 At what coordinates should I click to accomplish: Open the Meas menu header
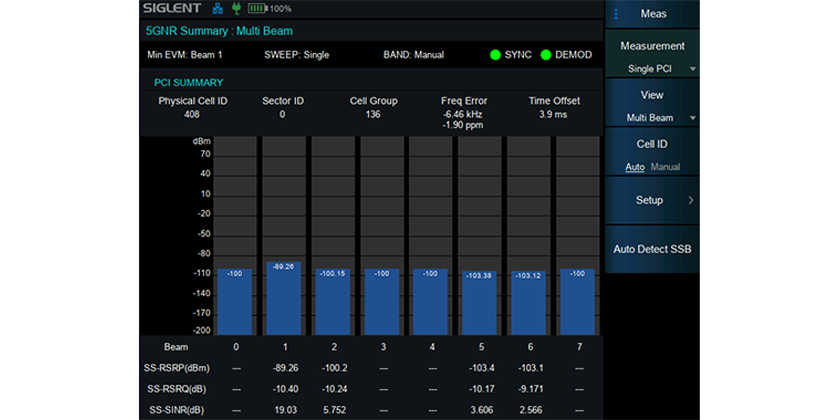click(x=654, y=14)
